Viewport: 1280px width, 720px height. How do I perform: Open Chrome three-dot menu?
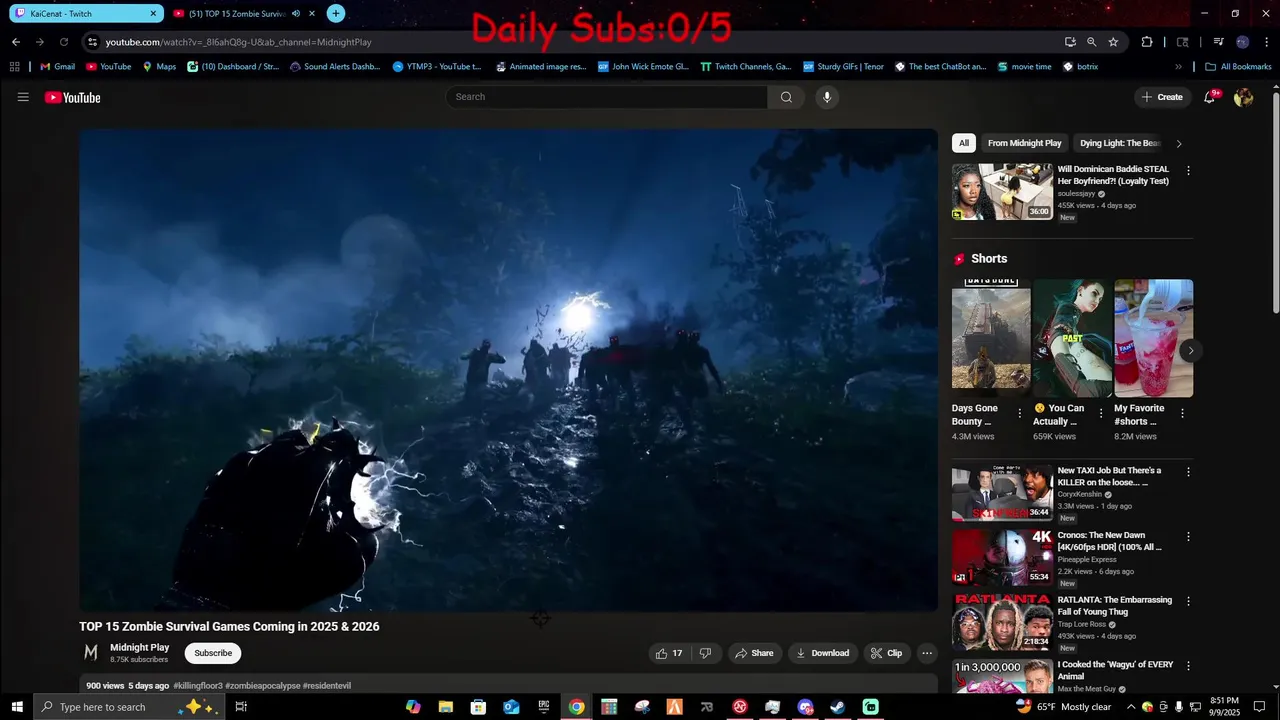[1266, 42]
